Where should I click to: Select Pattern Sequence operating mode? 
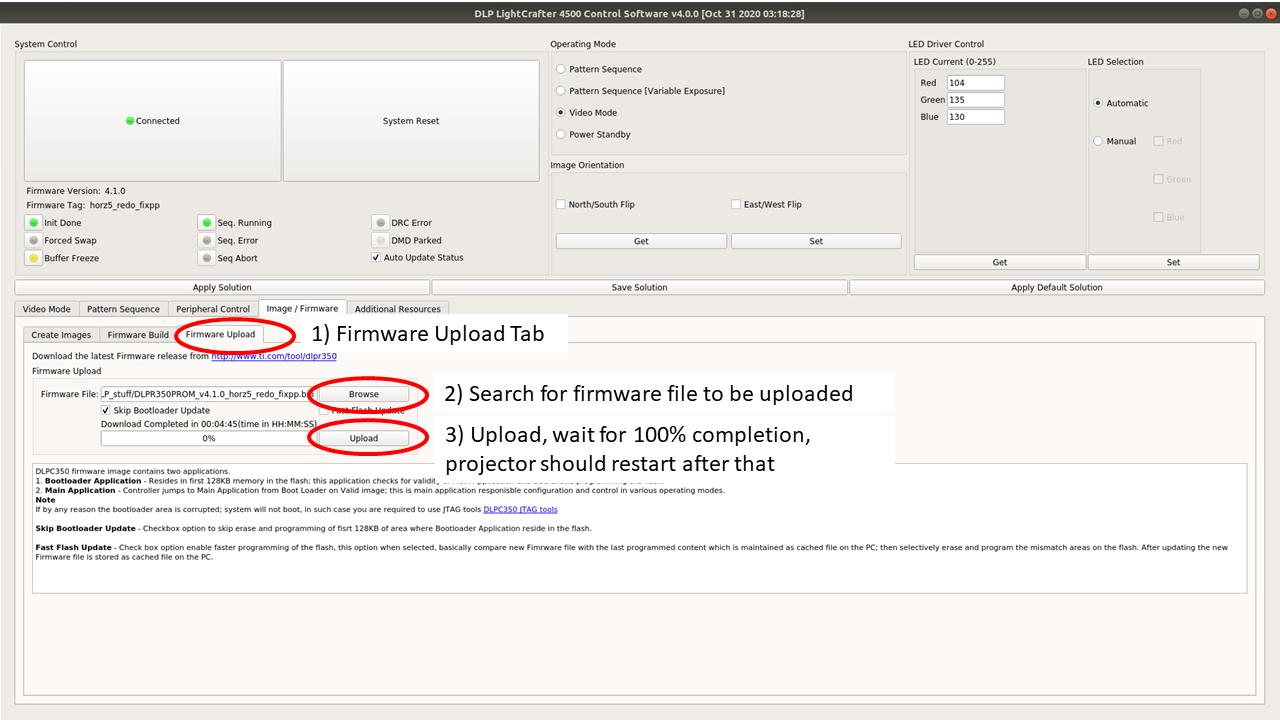coord(561,69)
